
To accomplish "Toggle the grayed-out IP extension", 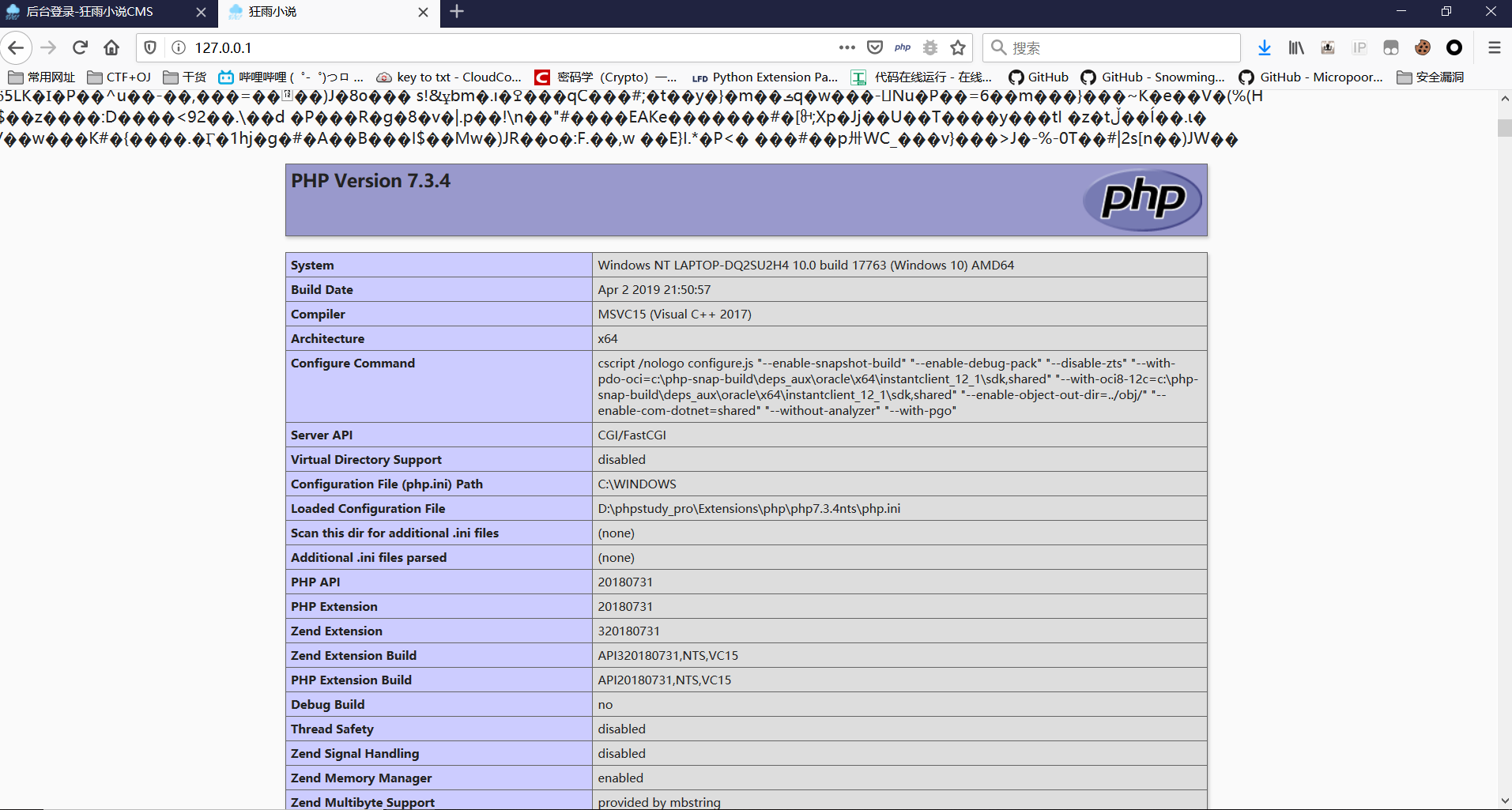I will pos(1359,47).
